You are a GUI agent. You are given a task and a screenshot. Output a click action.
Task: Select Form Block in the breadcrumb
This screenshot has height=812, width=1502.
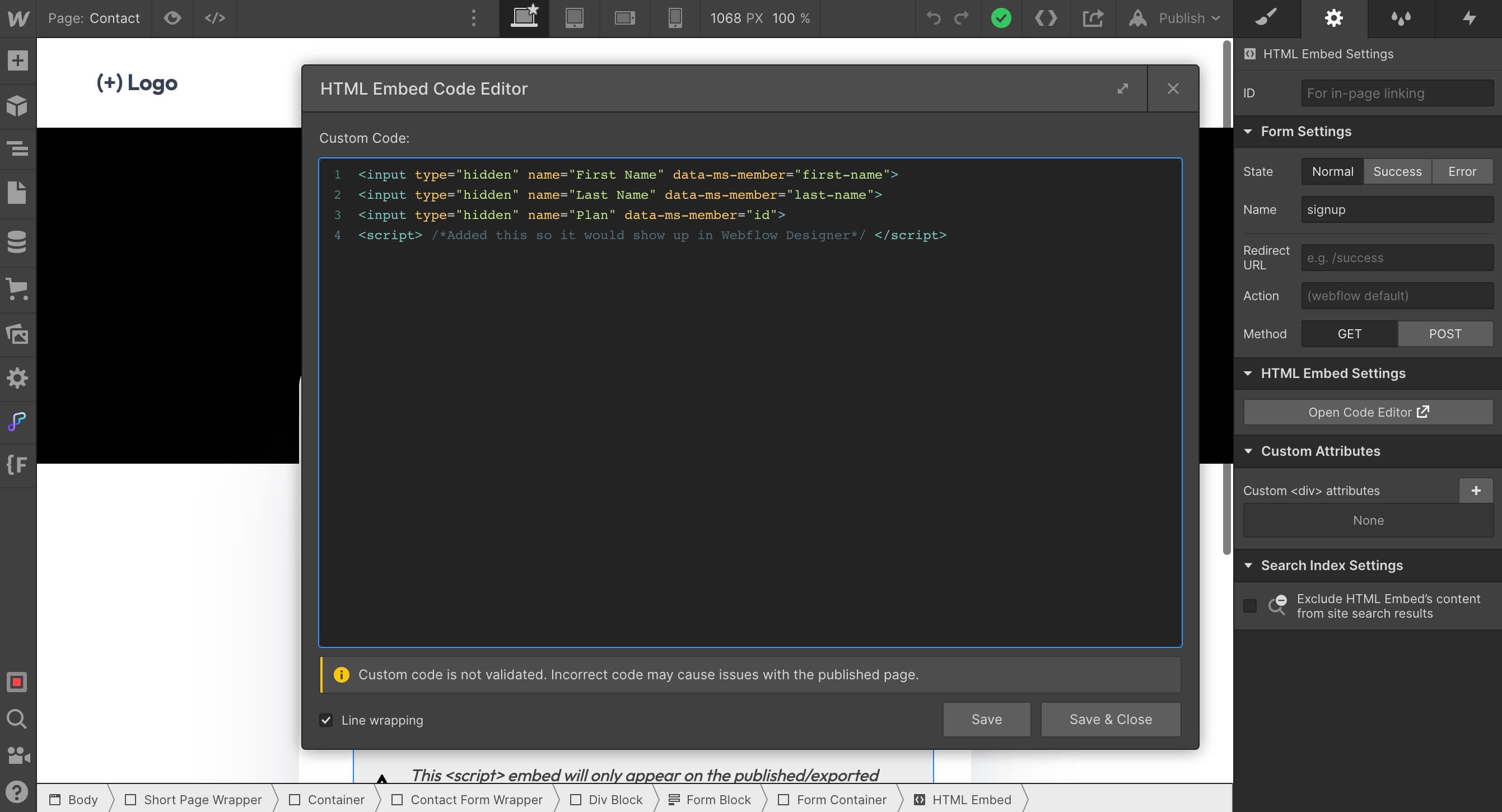[718, 799]
